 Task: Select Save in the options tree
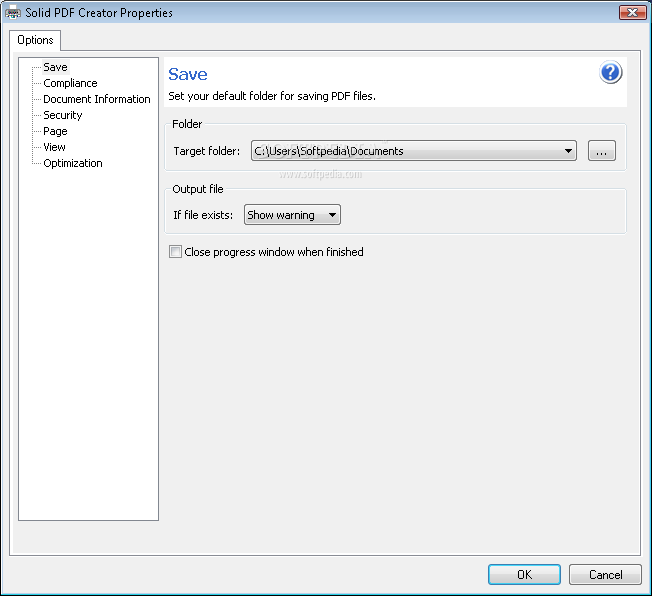click(55, 67)
